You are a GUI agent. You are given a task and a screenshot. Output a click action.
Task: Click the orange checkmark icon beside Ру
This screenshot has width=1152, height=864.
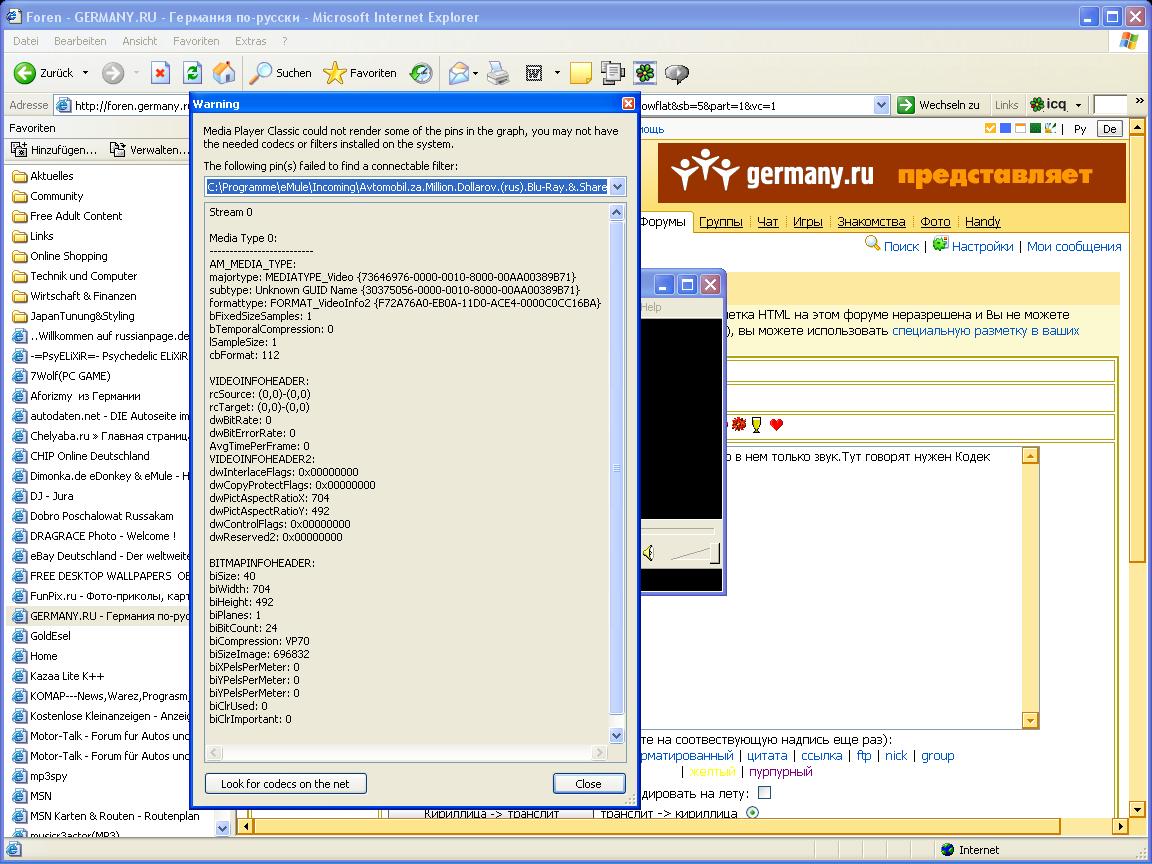pyautogui.click(x=990, y=129)
